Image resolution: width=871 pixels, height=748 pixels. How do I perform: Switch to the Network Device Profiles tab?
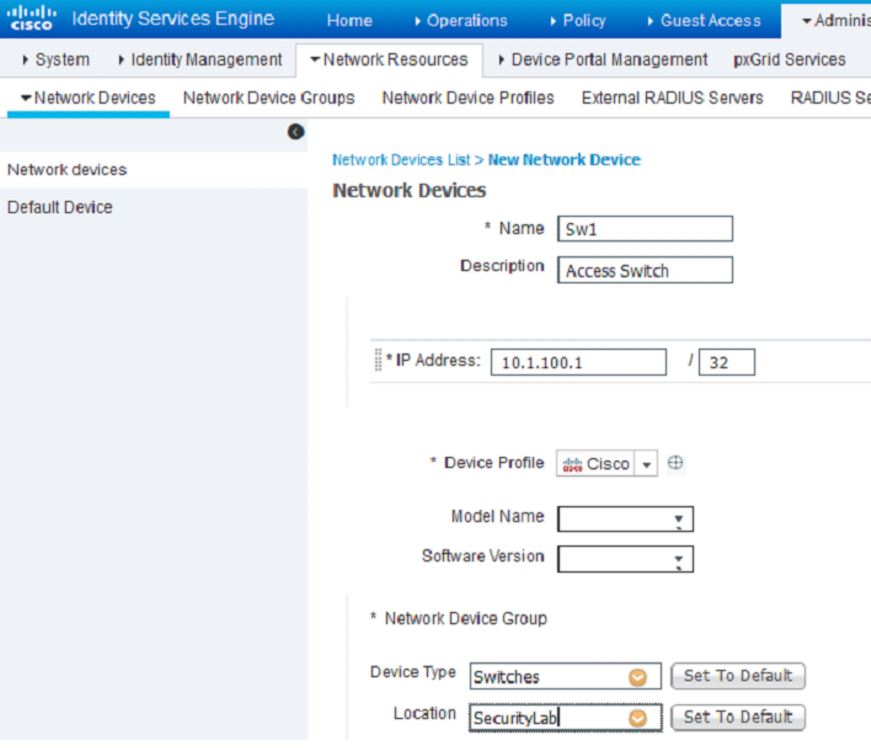[x=468, y=98]
